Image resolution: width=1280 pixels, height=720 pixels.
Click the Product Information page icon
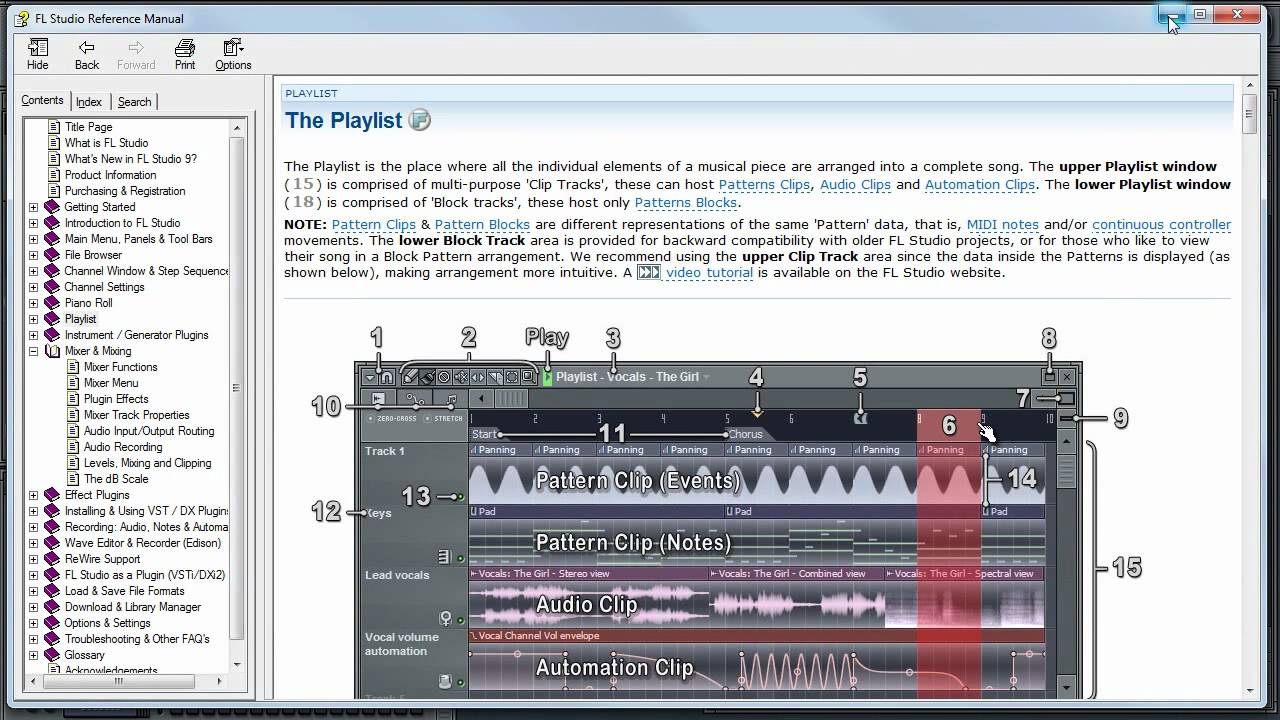53,175
